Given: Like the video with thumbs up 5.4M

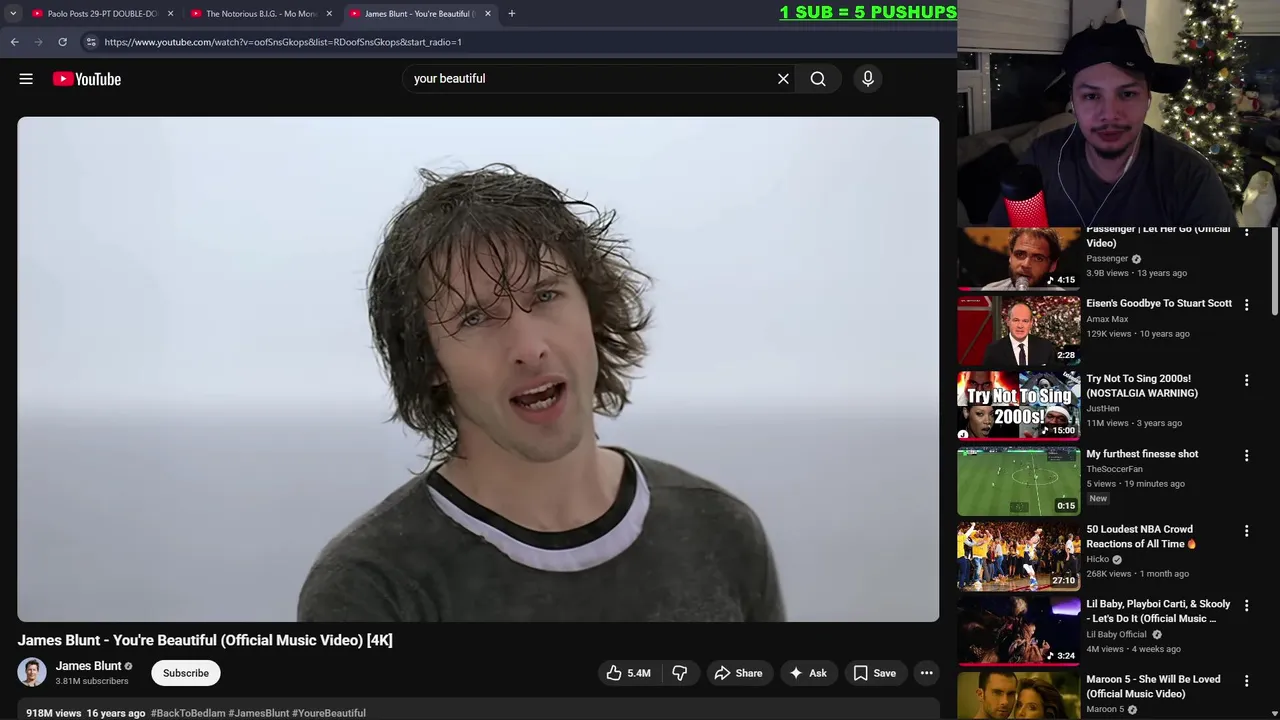Looking at the screenshot, I should (629, 673).
